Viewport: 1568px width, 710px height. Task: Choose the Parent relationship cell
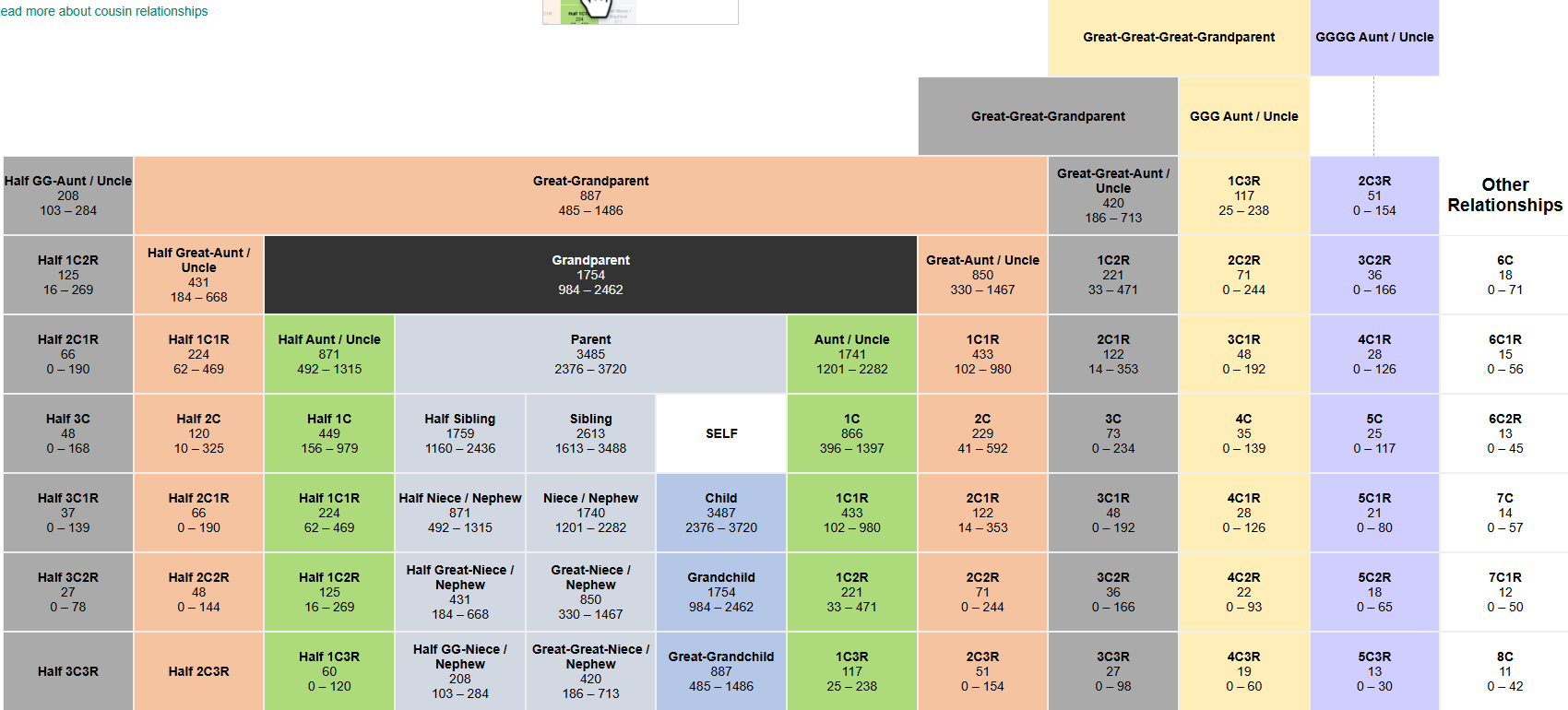coord(590,354)
